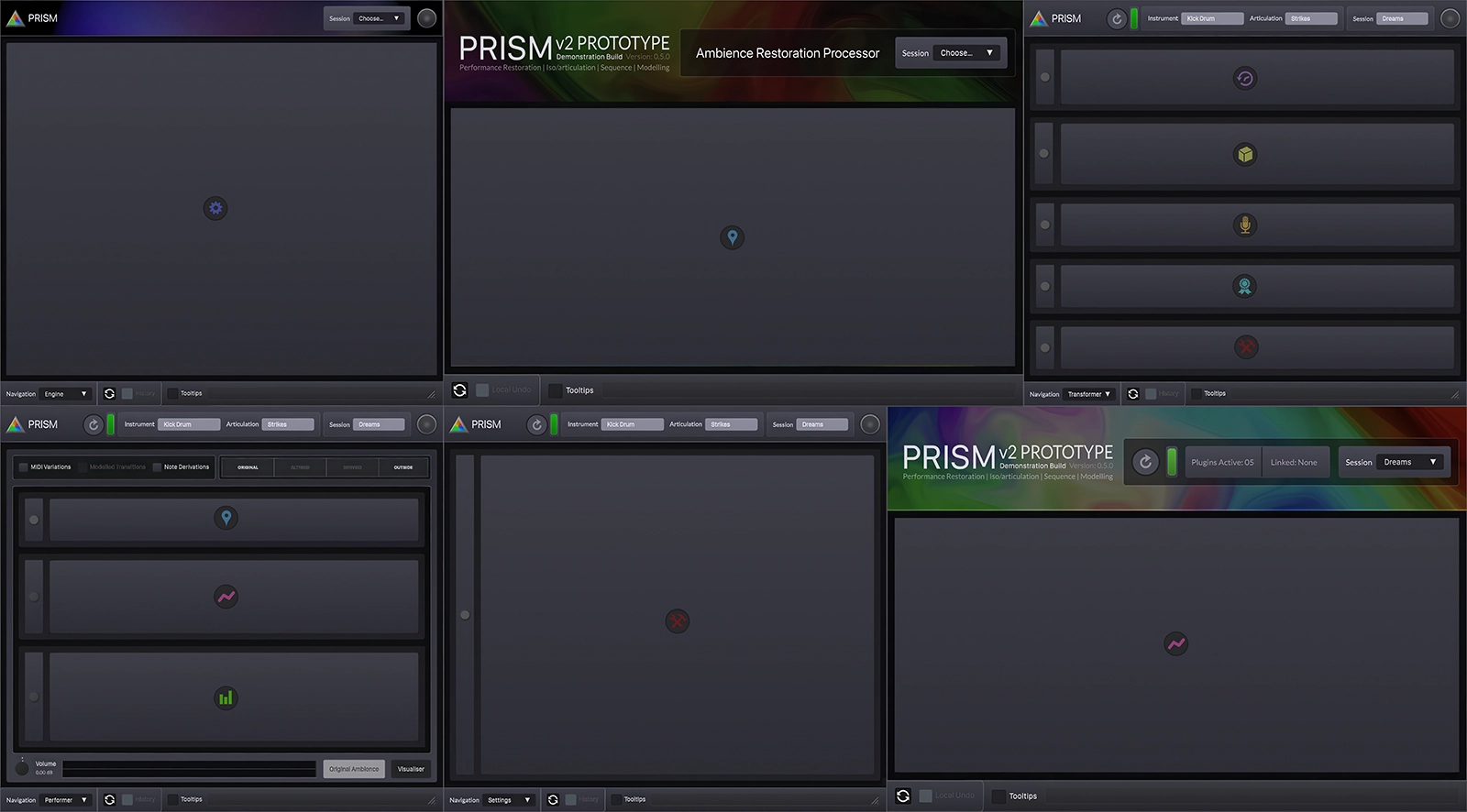The height and width of the screenshot is (812, 1467).
Task: Click the reload button in Transformer window header
Action: (x=1116, y=18)
